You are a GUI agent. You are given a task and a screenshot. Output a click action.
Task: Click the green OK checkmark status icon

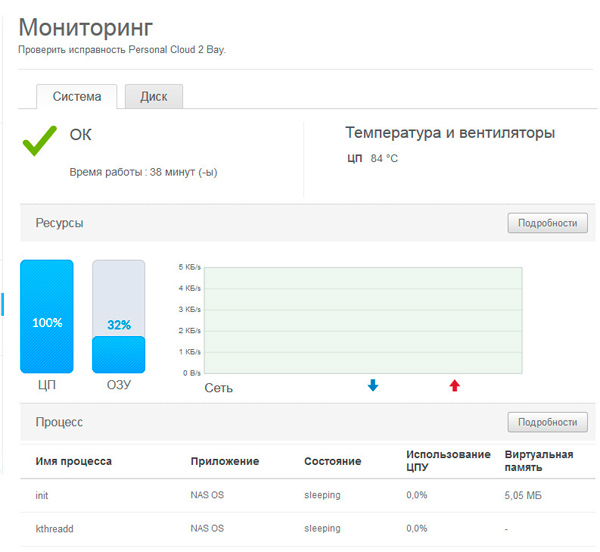[41, 142]
